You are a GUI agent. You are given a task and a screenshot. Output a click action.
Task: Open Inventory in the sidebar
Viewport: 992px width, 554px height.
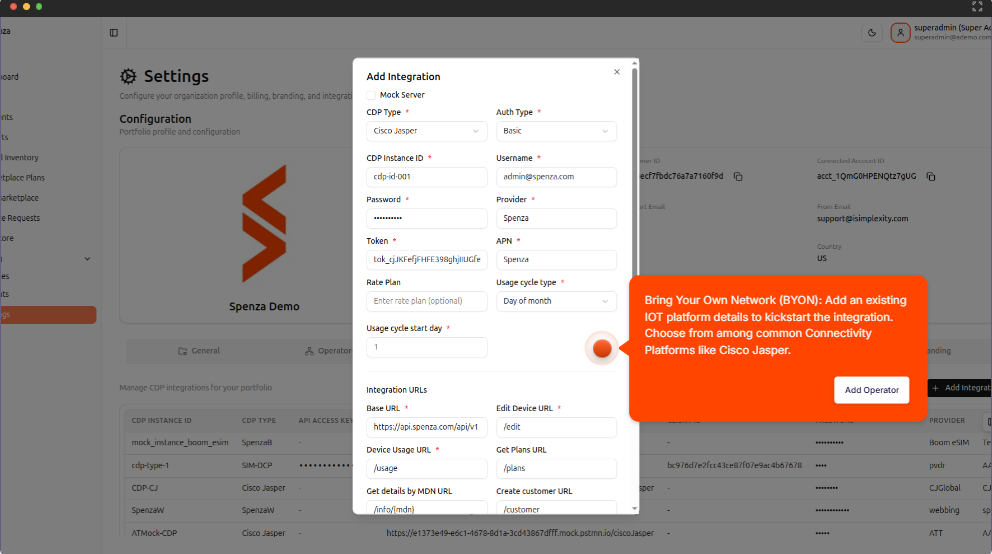tap(21, 157)
